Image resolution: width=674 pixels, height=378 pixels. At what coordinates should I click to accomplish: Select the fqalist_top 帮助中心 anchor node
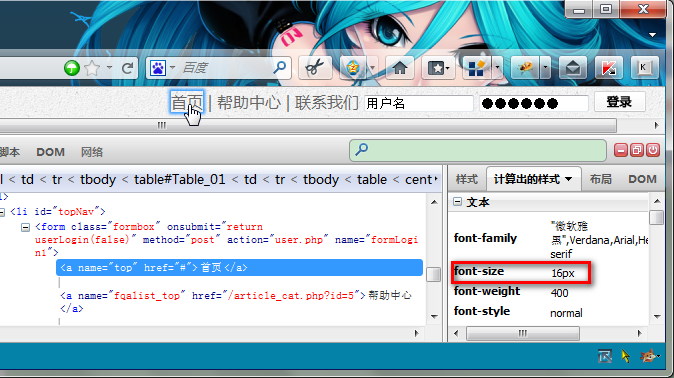coord(236,302)
